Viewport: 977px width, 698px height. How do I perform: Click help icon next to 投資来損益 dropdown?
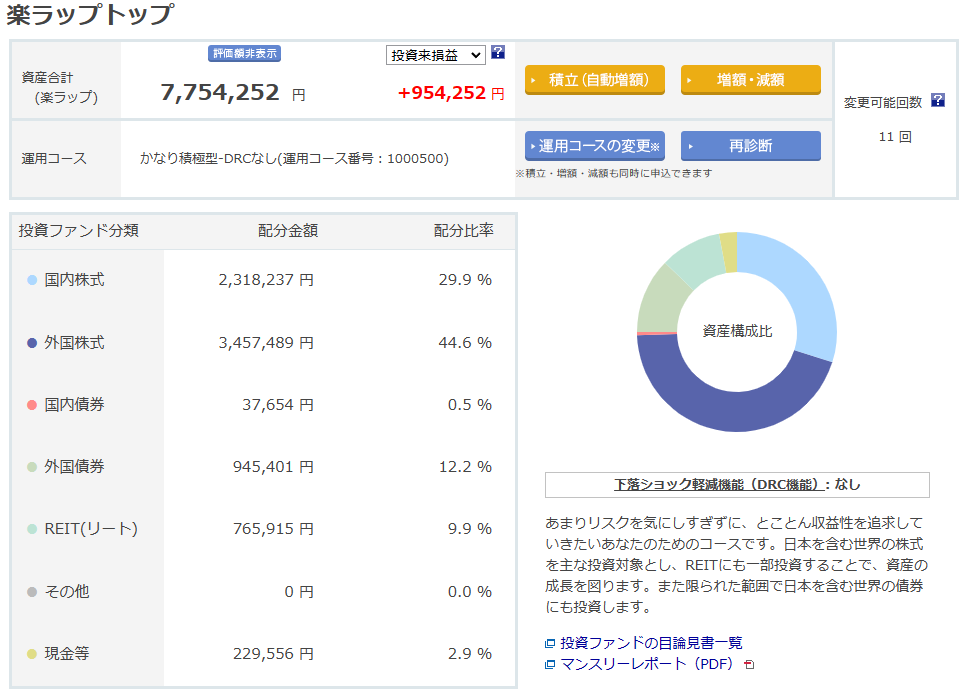click(x=498, y=53)
